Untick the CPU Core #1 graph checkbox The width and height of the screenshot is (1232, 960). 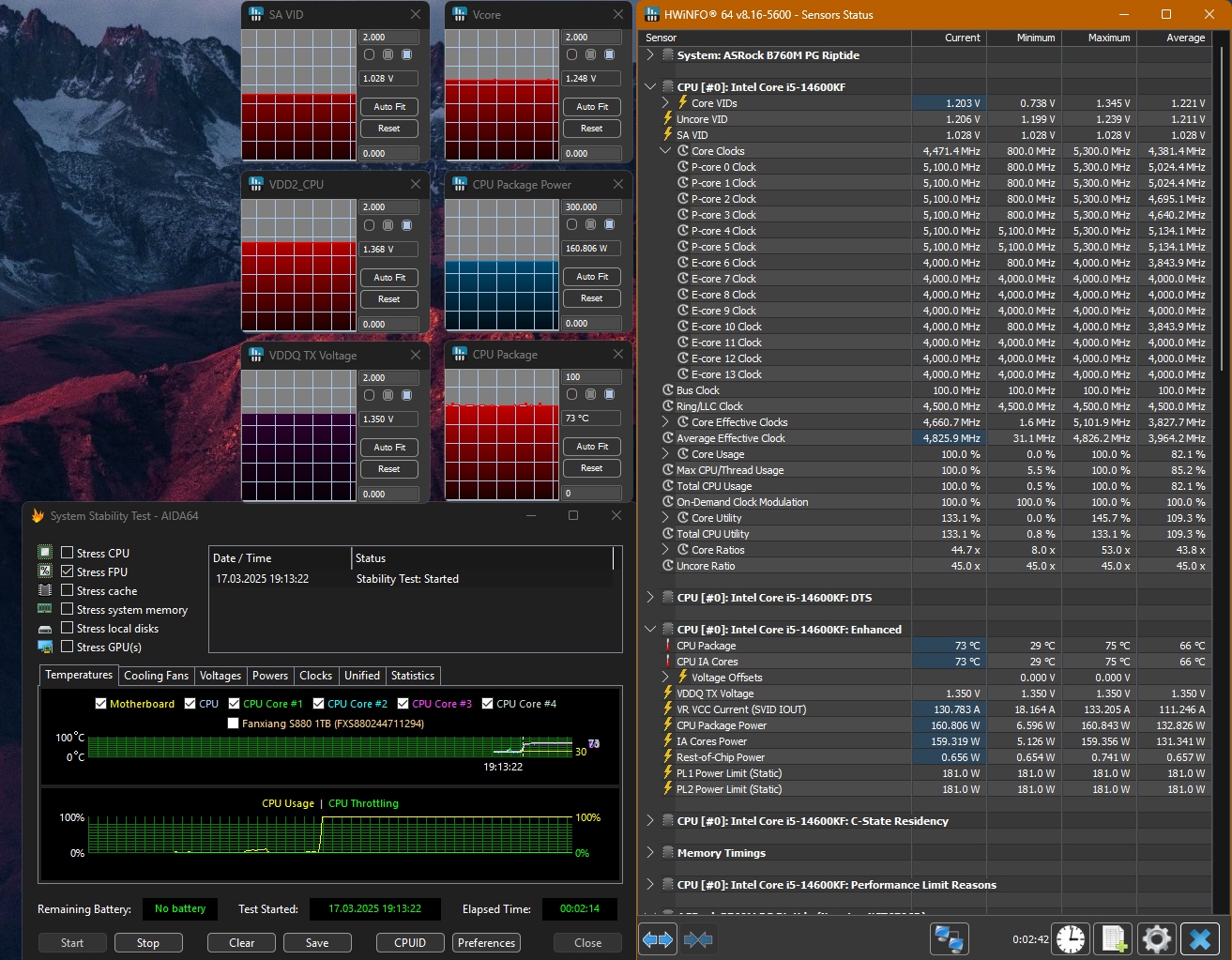point(234,704)
